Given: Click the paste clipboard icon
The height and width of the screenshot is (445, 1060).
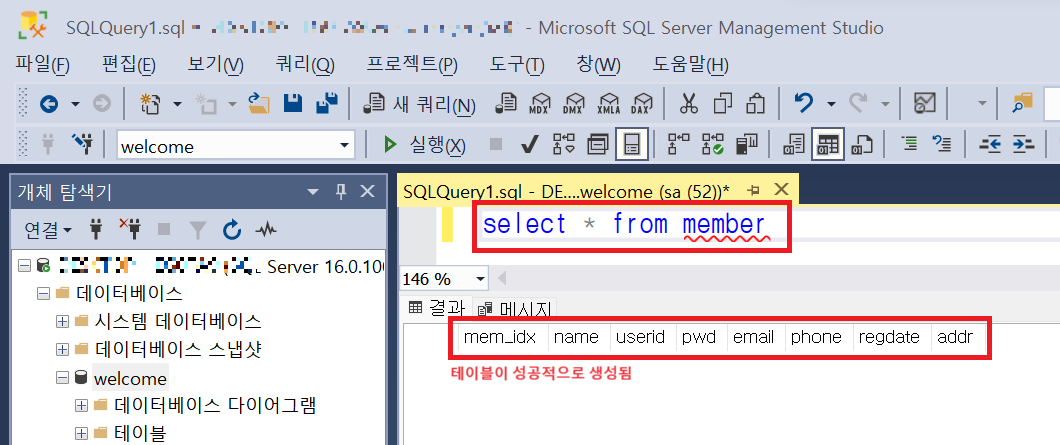Looking at the screenshot, I should coord(755,103).
